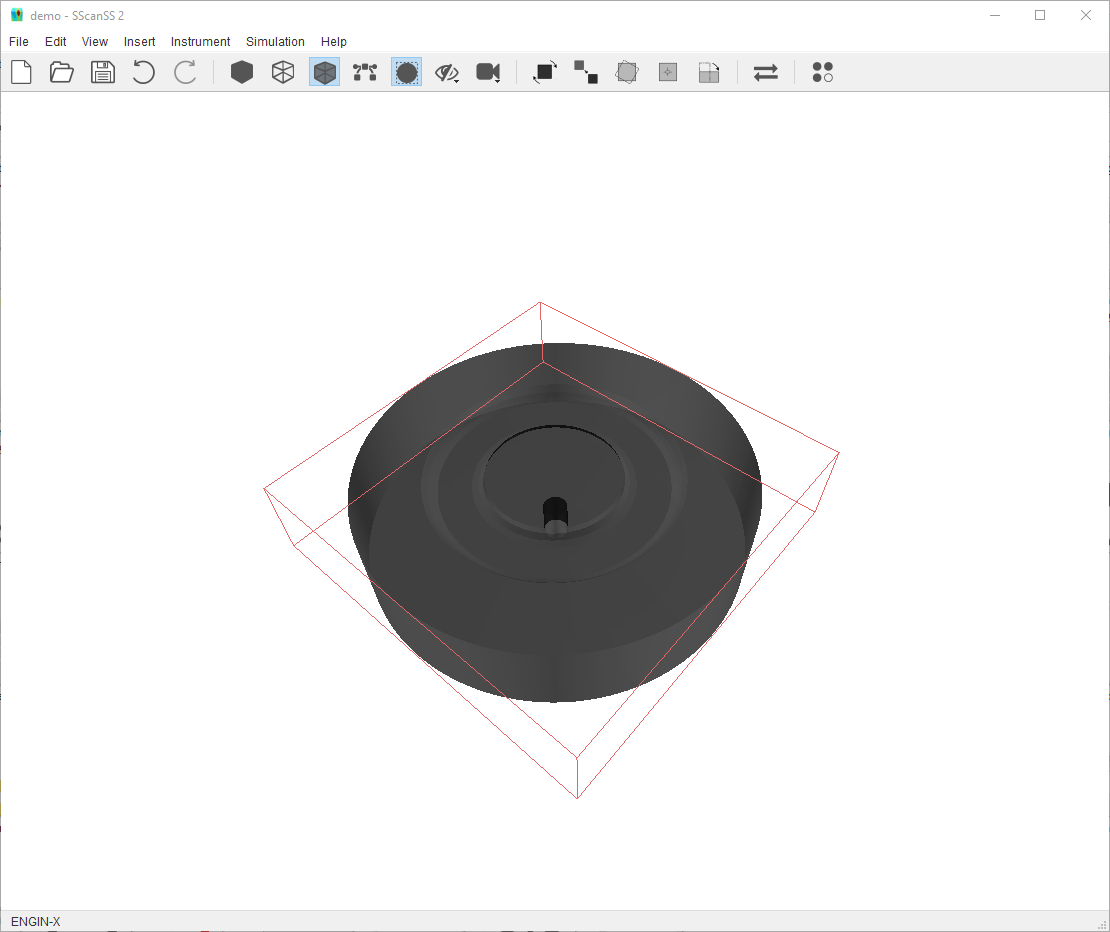Open the Instrument menu

(x=200, y=42)
